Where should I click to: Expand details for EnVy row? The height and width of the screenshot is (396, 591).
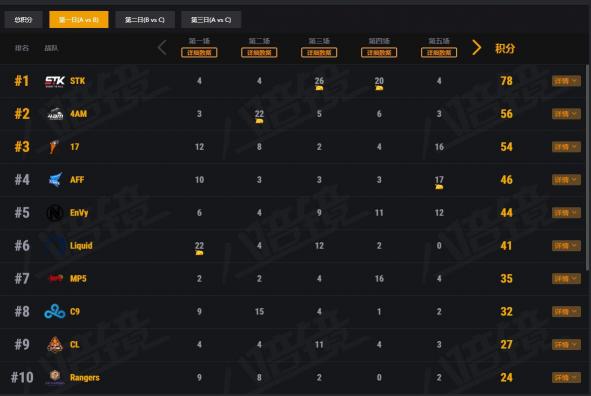click(x=566, y=213)
